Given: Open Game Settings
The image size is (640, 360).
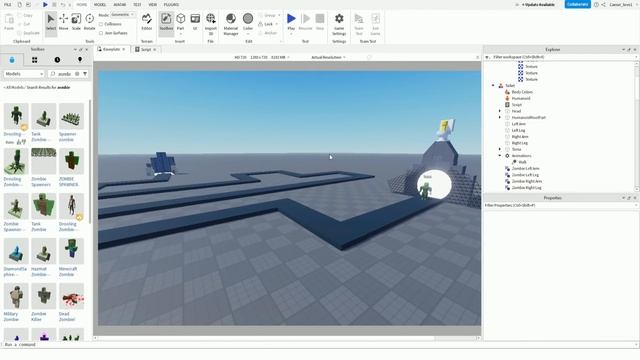Looking at the screenshot, I should click(x=339, y=24).
